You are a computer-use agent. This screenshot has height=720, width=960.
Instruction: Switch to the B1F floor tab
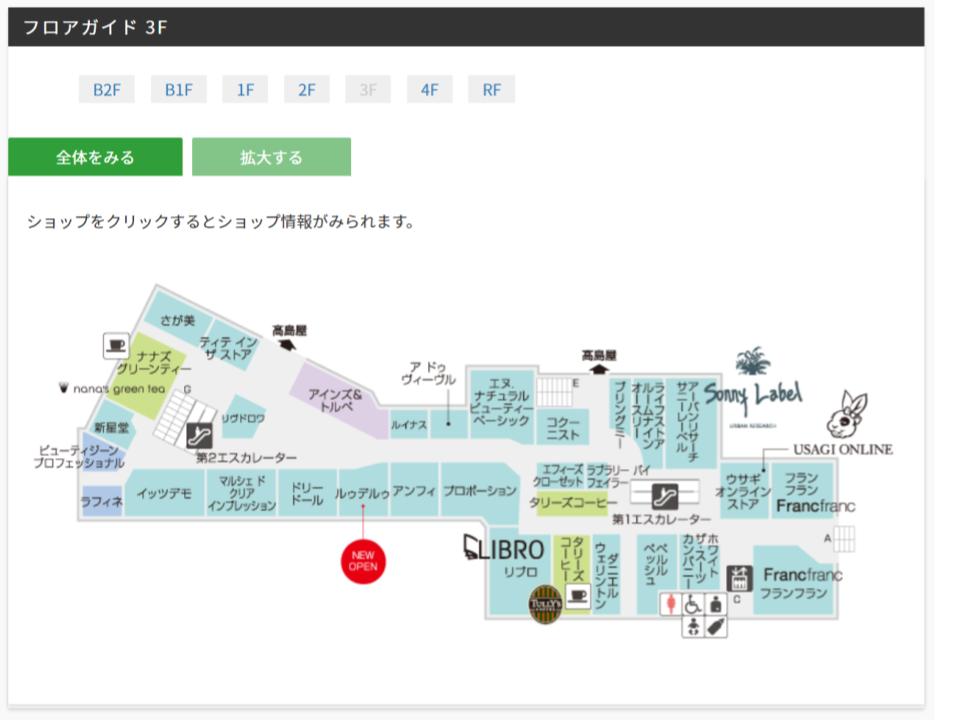tap(178, 89)
